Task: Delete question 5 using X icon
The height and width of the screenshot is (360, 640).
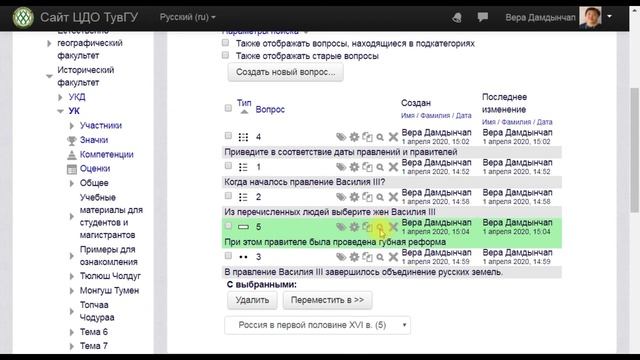Action: click(x=393, y=227)
